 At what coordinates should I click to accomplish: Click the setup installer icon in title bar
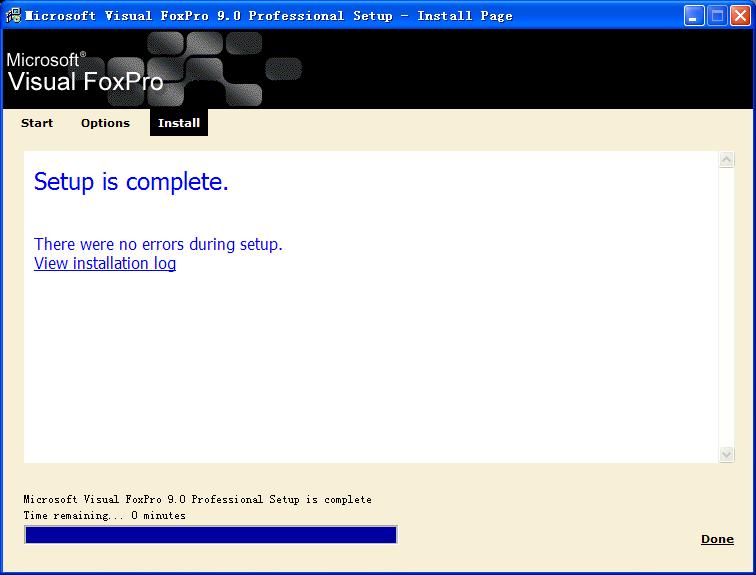14,16
